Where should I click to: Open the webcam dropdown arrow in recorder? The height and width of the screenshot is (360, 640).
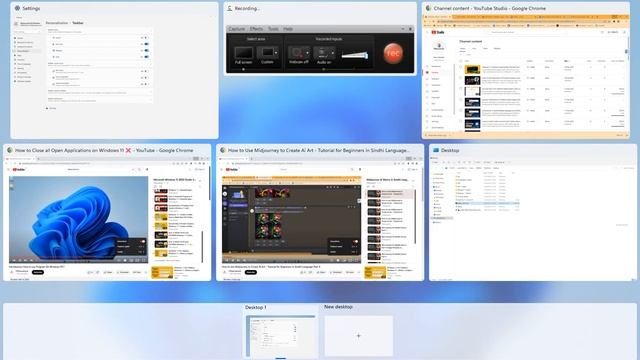coord(307,53)
